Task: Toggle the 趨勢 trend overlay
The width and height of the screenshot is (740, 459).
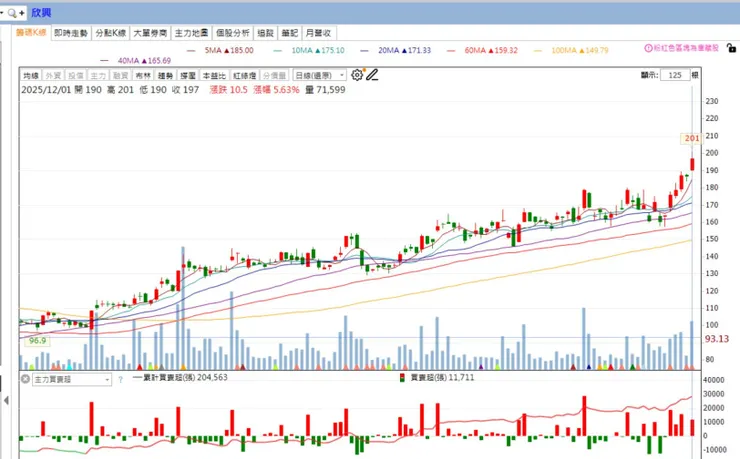Action: (165, 75)
